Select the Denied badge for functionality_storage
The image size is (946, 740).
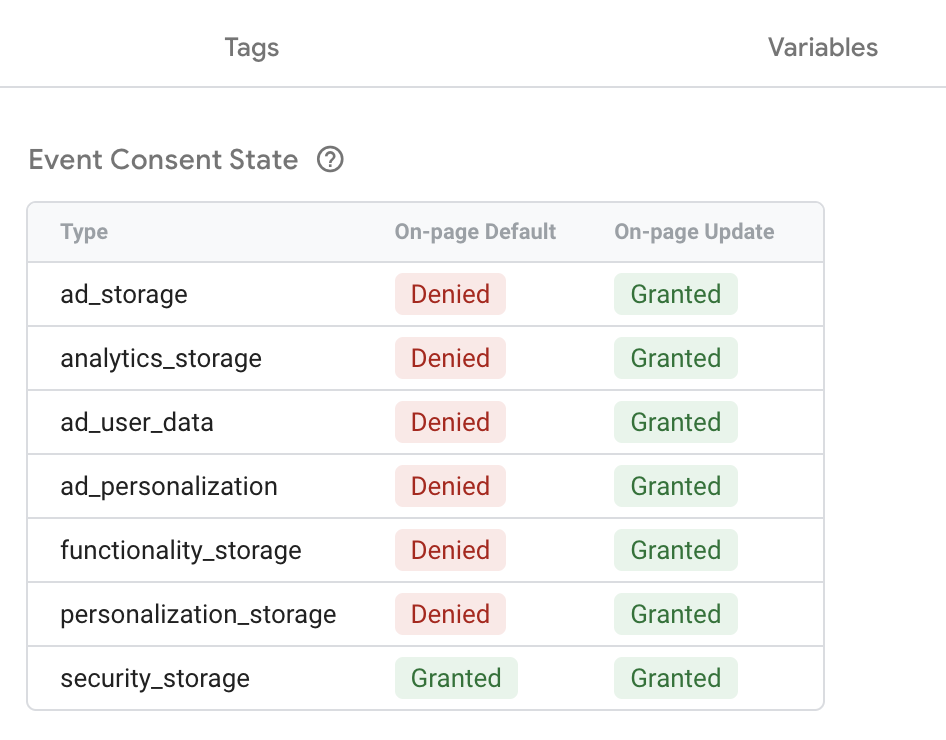click(x=450, y=550)
